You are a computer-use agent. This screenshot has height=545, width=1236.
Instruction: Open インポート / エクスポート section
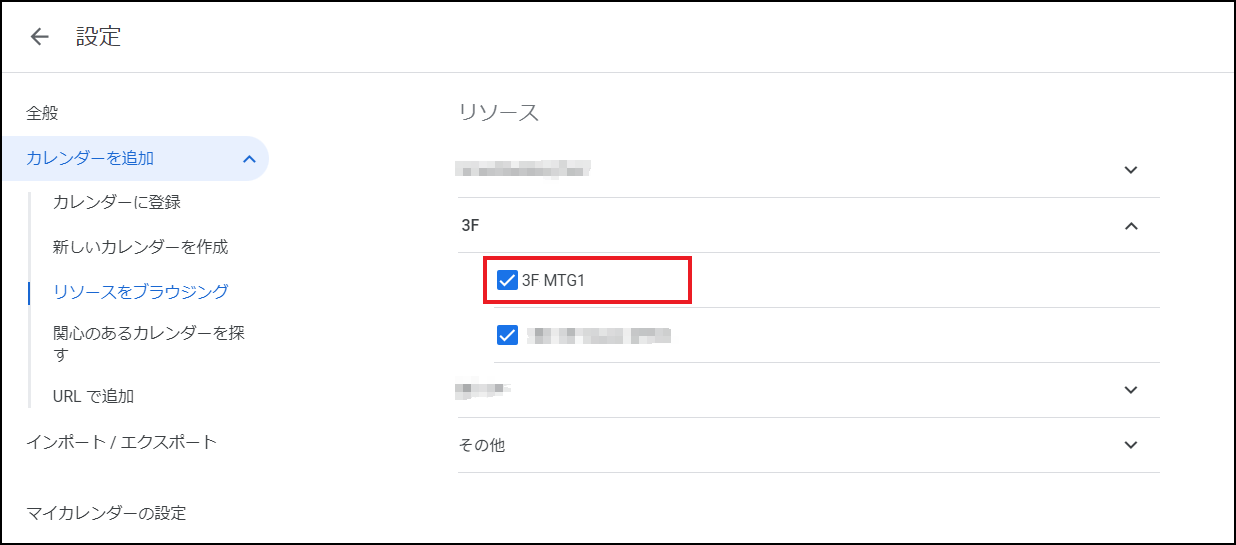(121, 442)
